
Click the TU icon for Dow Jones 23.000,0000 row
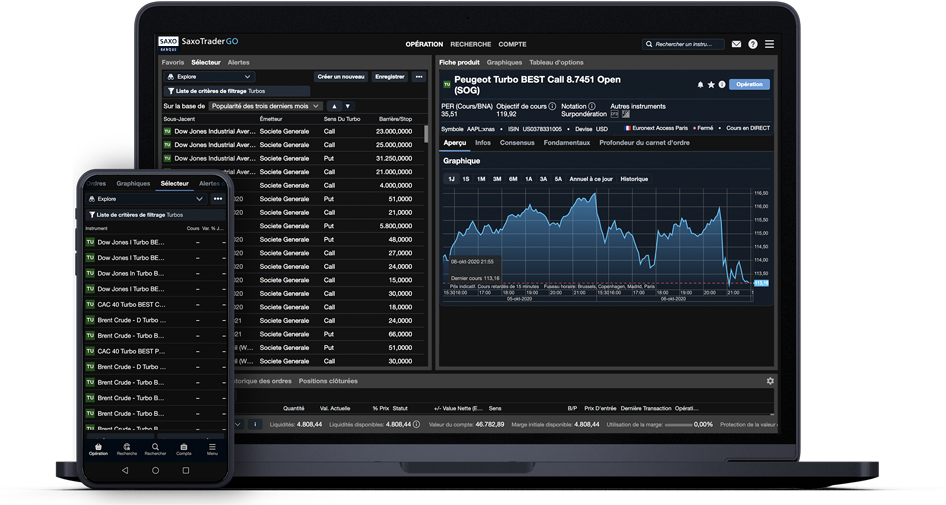tap(167, 131)
